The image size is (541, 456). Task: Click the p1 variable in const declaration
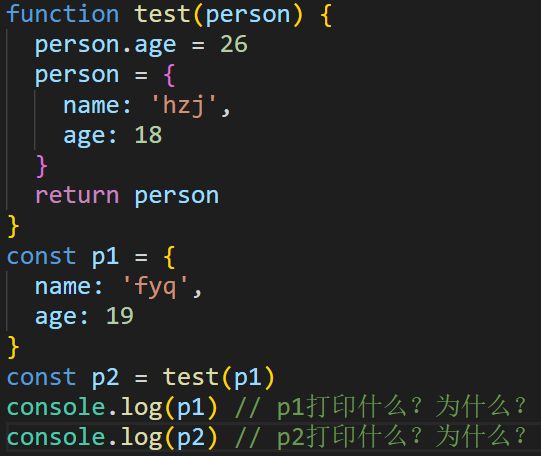105,258
